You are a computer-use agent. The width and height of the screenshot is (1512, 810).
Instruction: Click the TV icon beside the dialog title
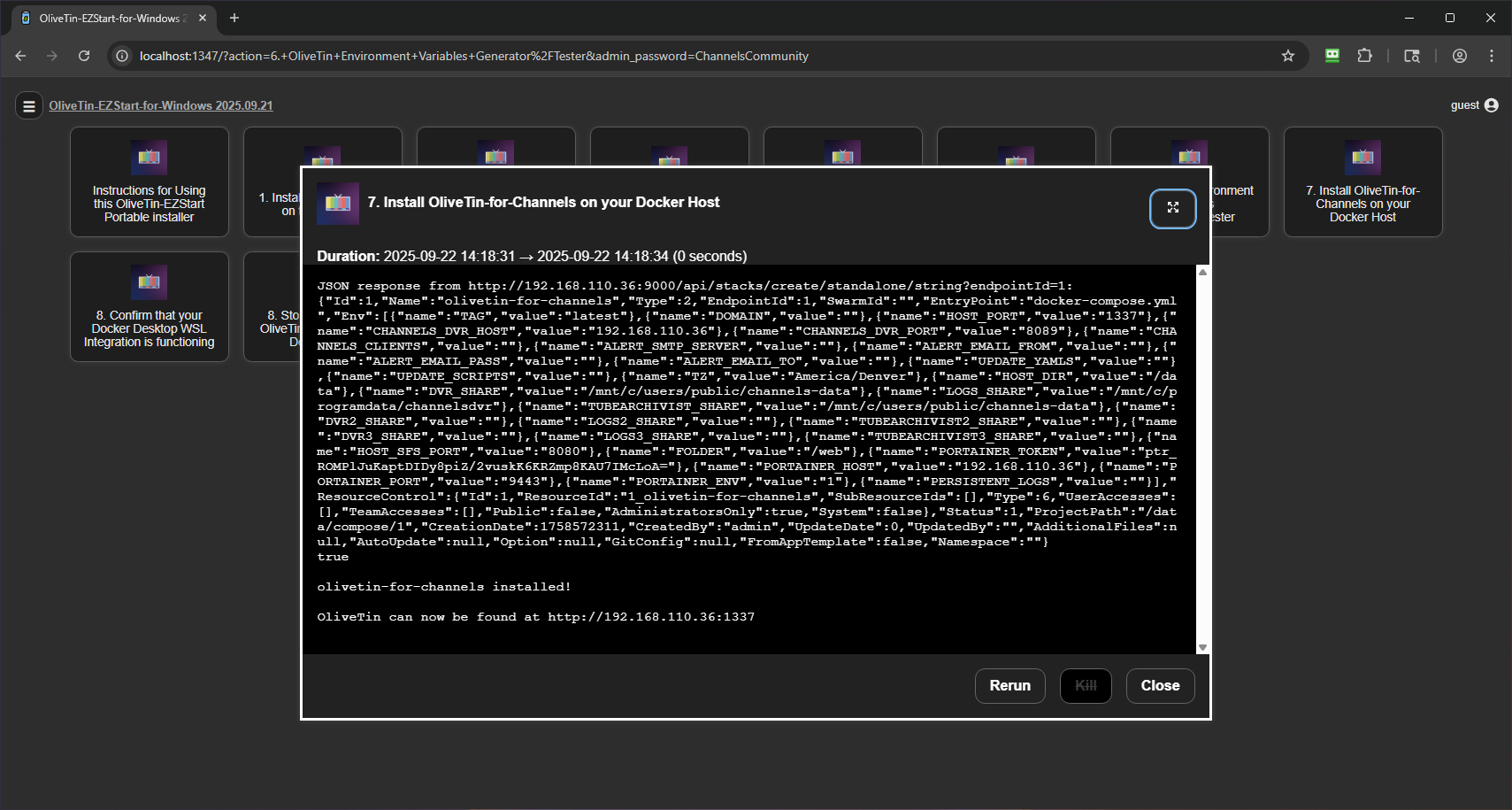pos(337,203)
